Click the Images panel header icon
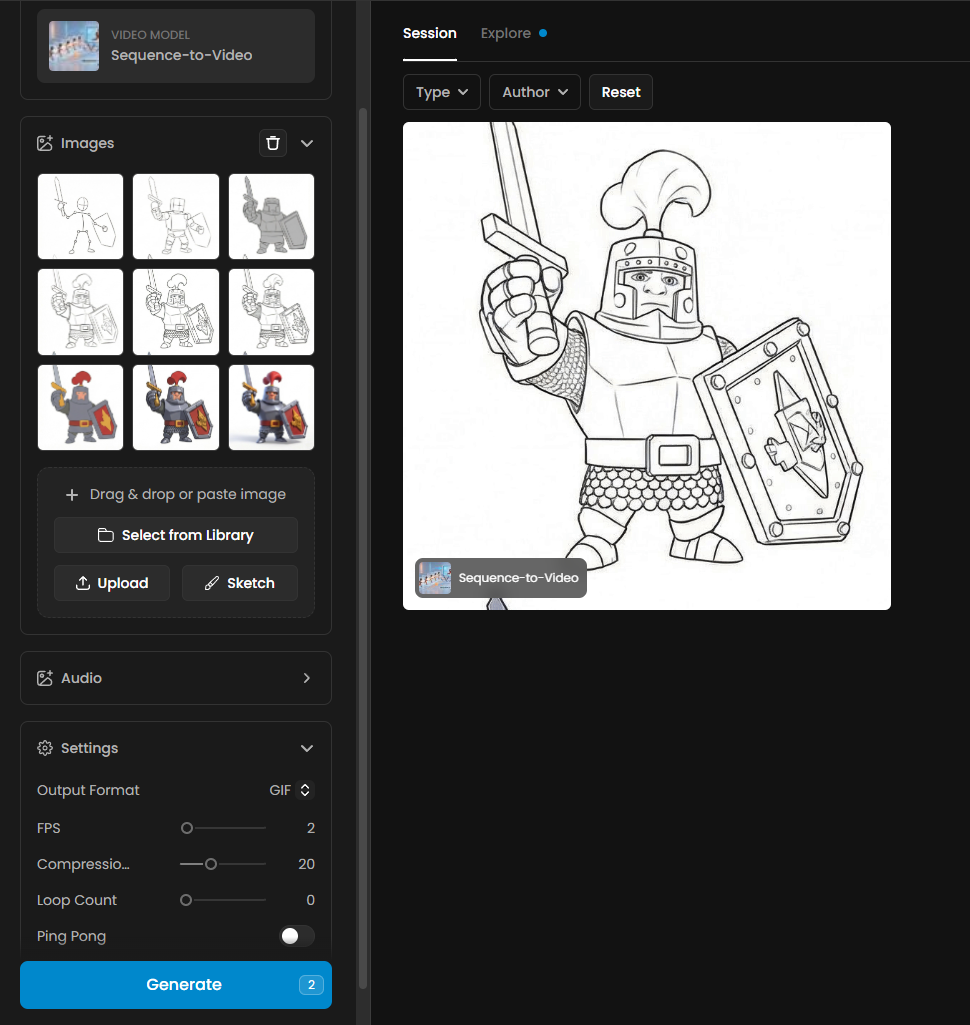 coord(45,143)
